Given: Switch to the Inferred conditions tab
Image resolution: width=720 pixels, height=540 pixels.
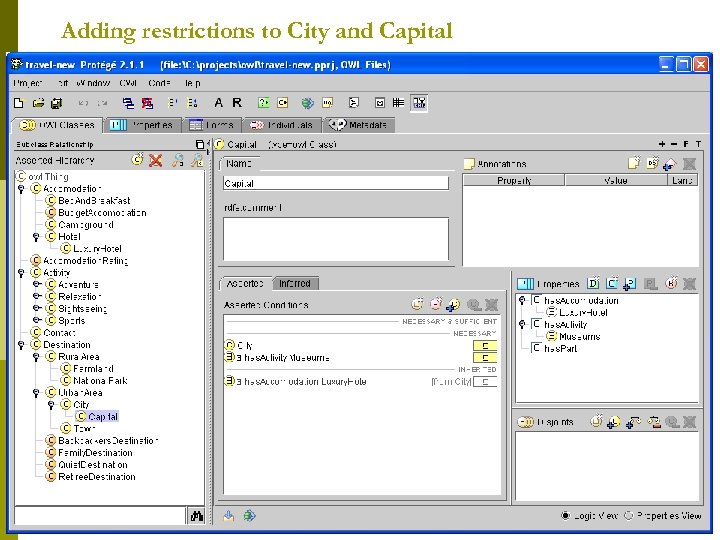Looking at the screenshot, I should click(295, 283).
